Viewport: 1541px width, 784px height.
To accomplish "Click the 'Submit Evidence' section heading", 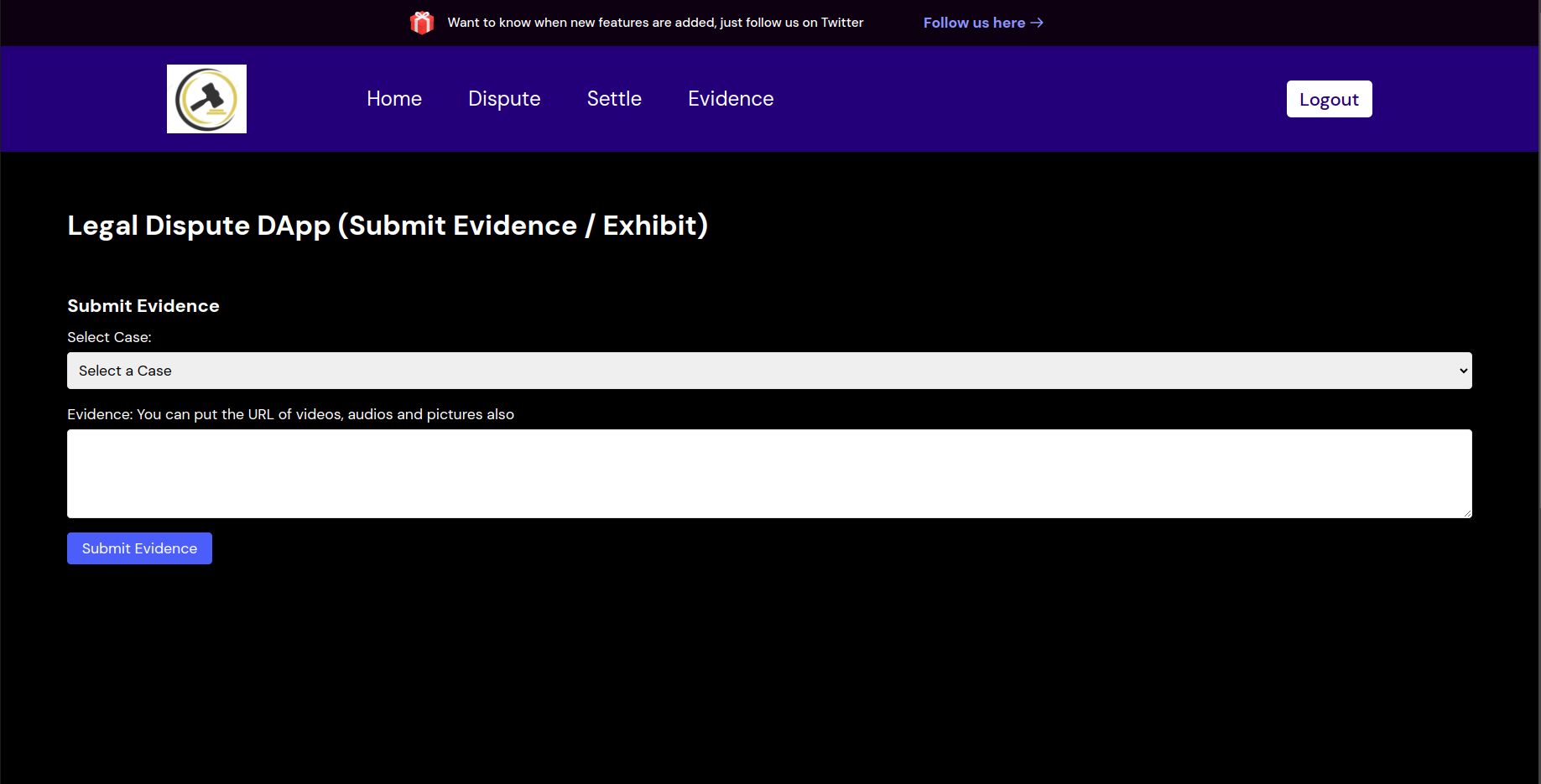I will [x=143, y=306].
